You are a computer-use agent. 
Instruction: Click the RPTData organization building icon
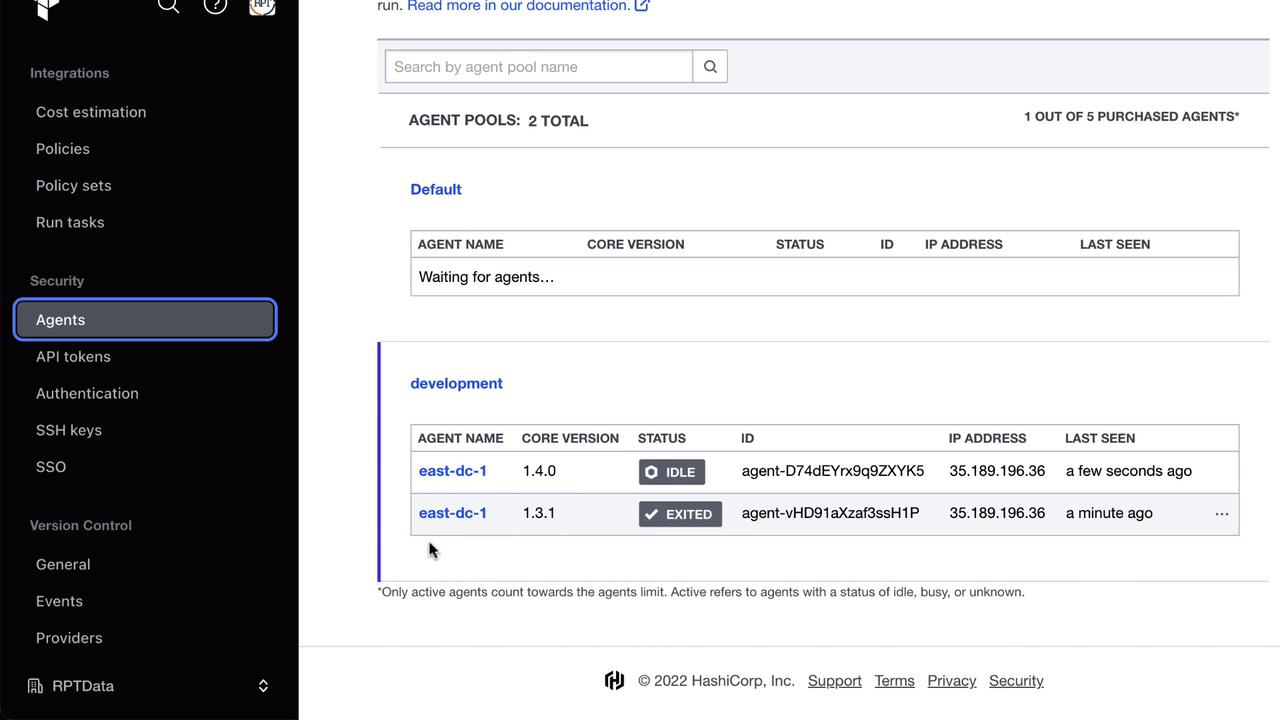pos(35,686)
